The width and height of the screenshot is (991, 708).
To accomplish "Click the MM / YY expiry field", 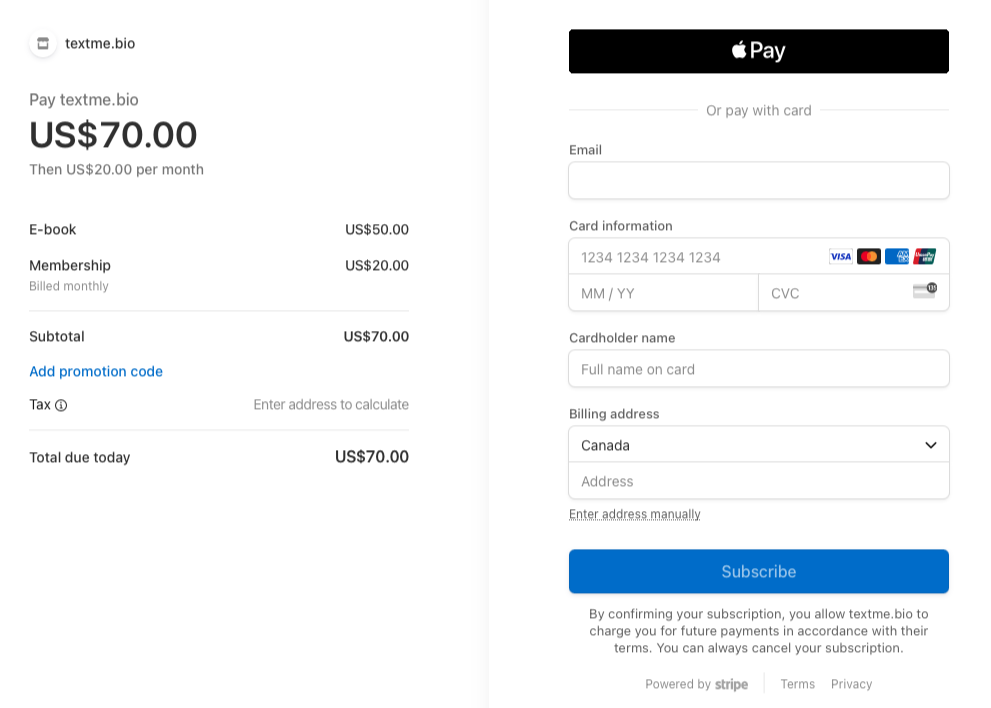I will tap(663, 293).
